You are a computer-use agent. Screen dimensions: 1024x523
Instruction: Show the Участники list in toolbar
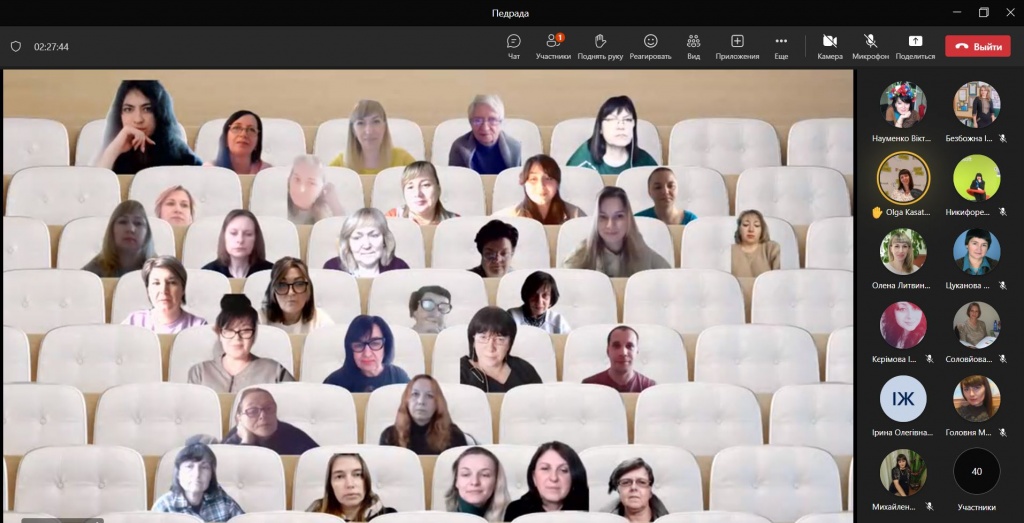(x=553, y=46)
